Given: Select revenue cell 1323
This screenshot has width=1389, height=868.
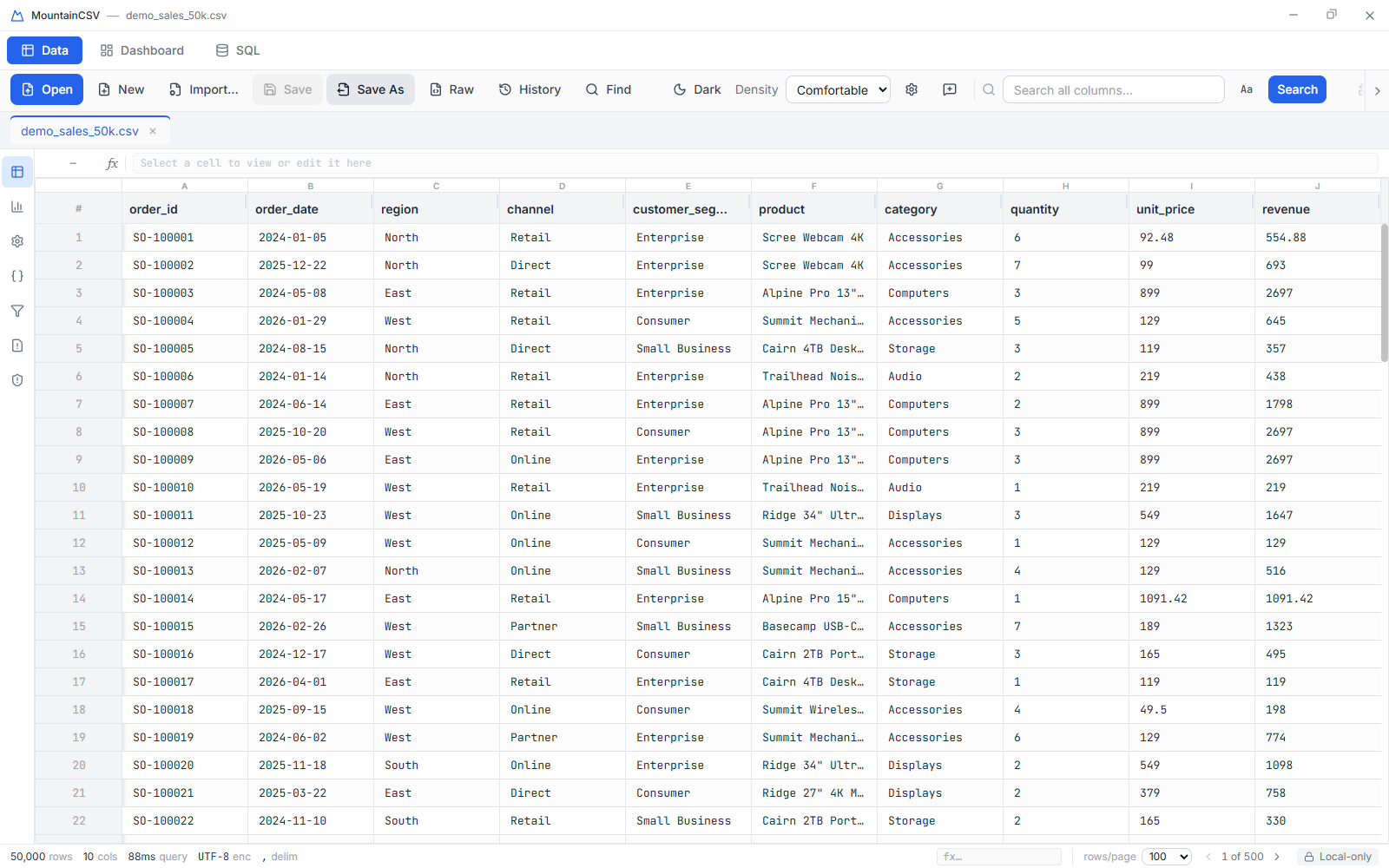Looking at the screenshot, I should coord(1318,626).
